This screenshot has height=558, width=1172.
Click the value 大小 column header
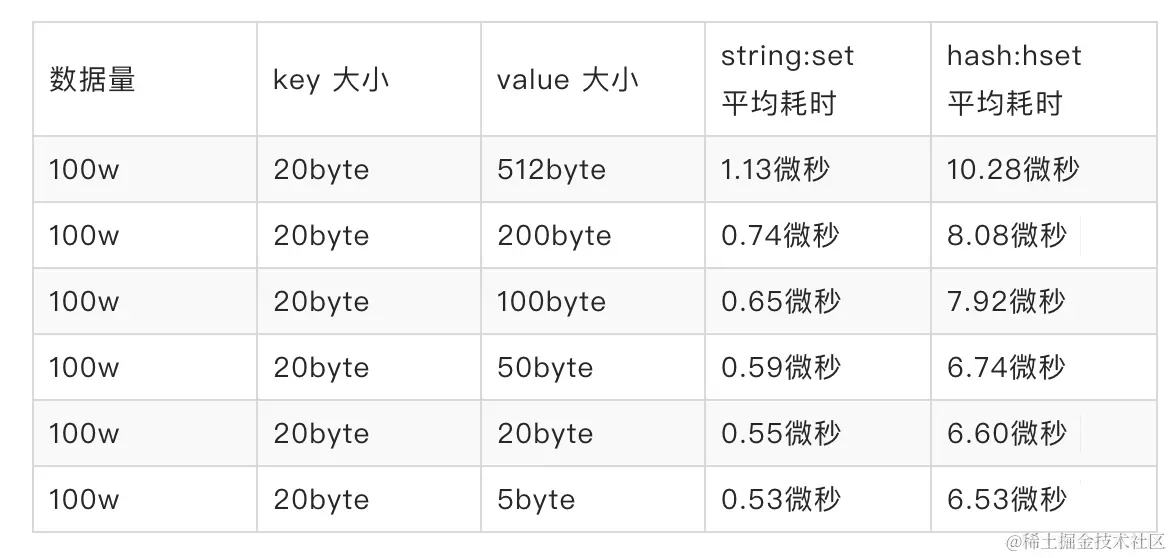(x=567, y=80)
